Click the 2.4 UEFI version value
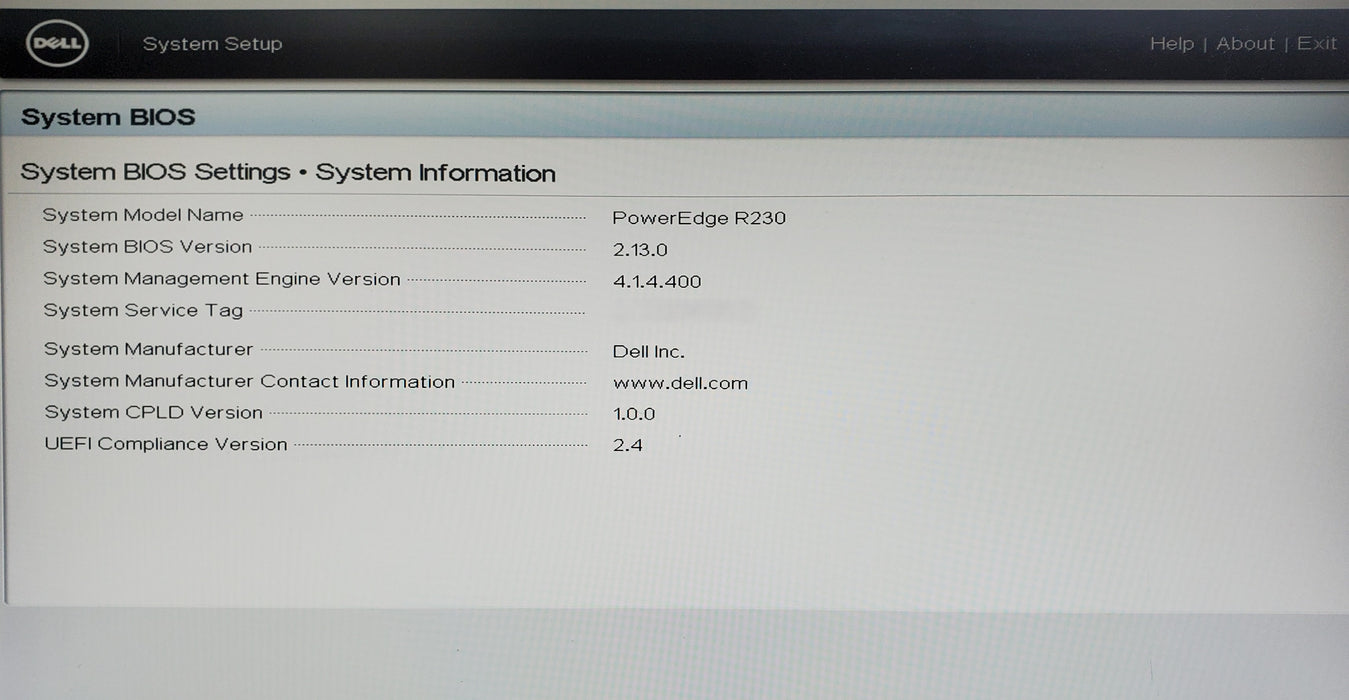Image resolution: width=1349 pixels, height=700 pixels. (x=628, y=446)
